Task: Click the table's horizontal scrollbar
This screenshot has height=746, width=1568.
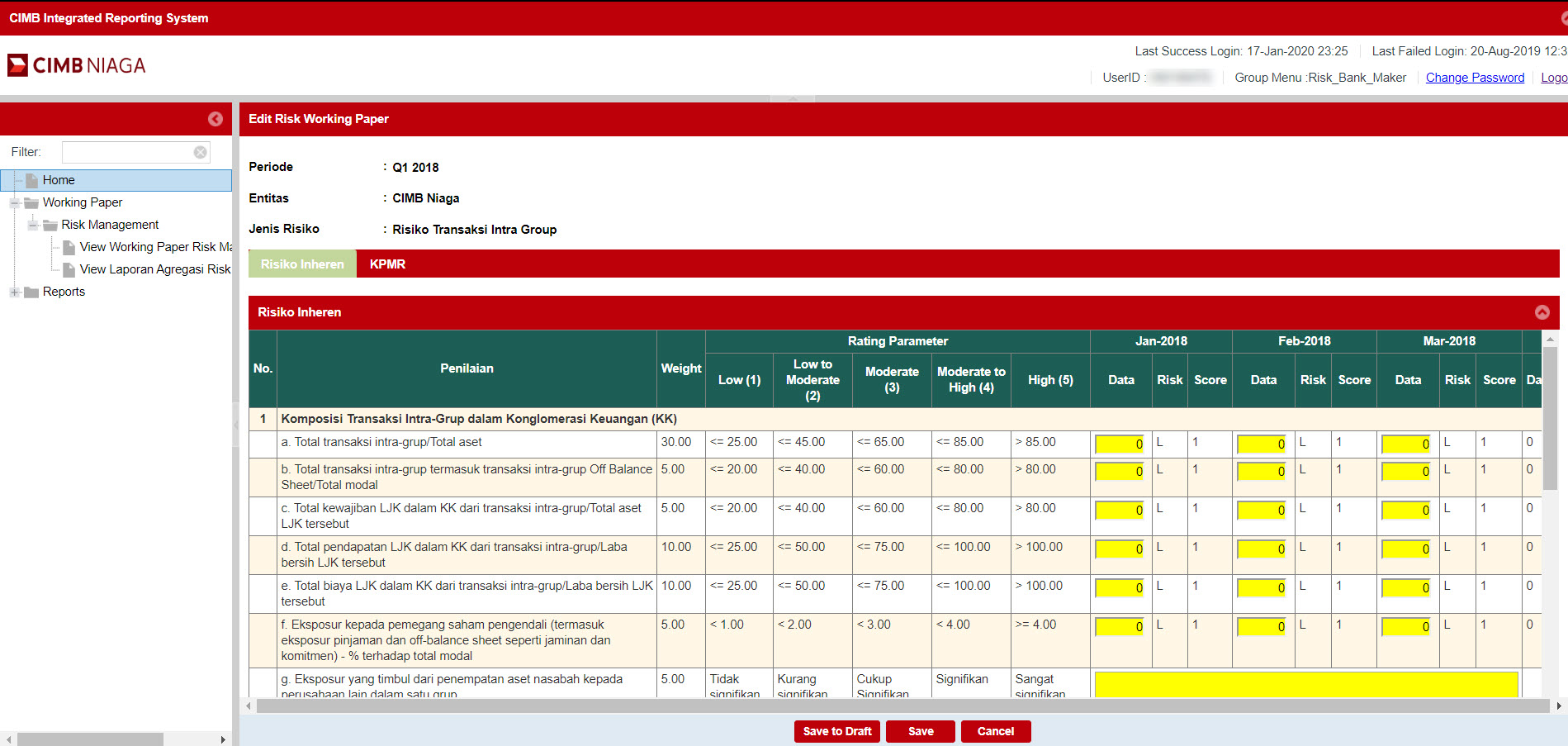Action: pyautogui.click(x=902, y=706)
